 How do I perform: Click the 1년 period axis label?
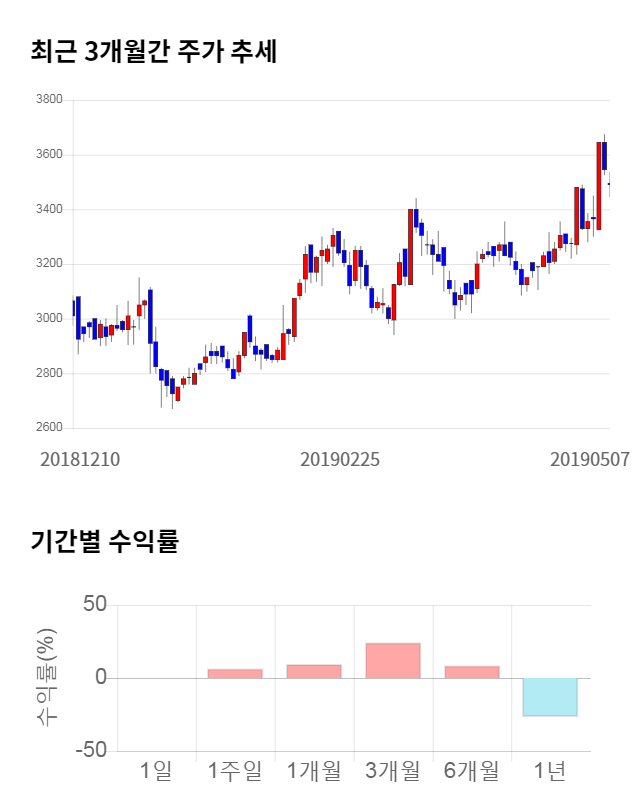550,771
